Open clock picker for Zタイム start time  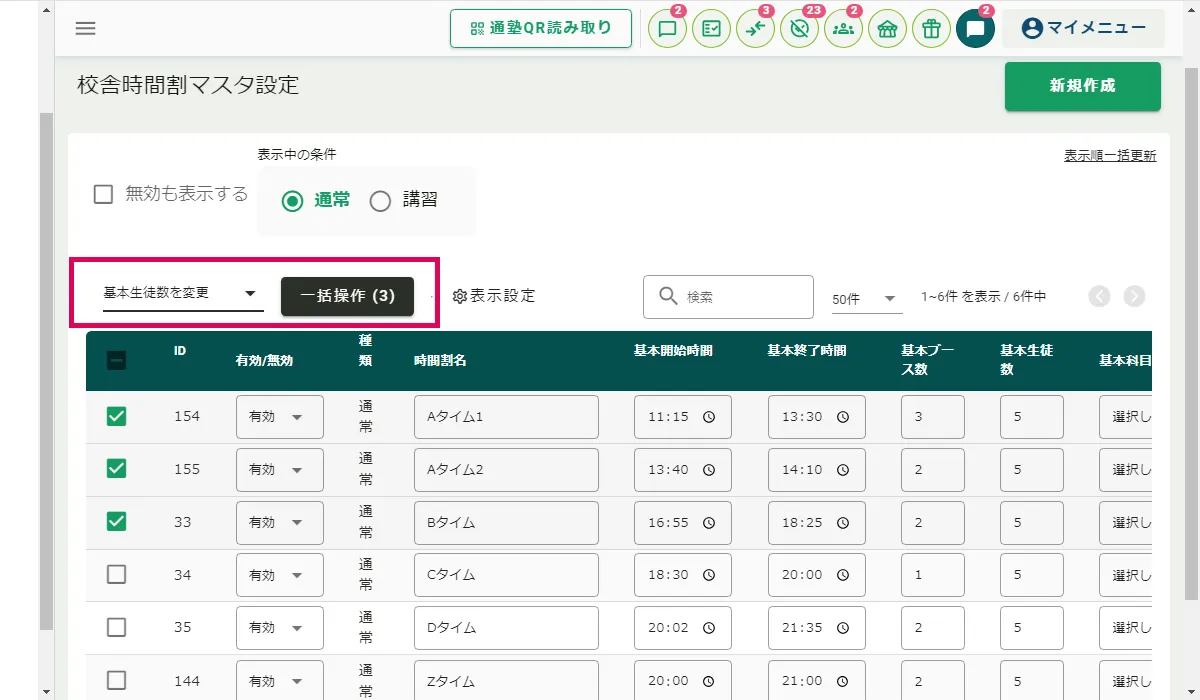(x=709, y=681)
